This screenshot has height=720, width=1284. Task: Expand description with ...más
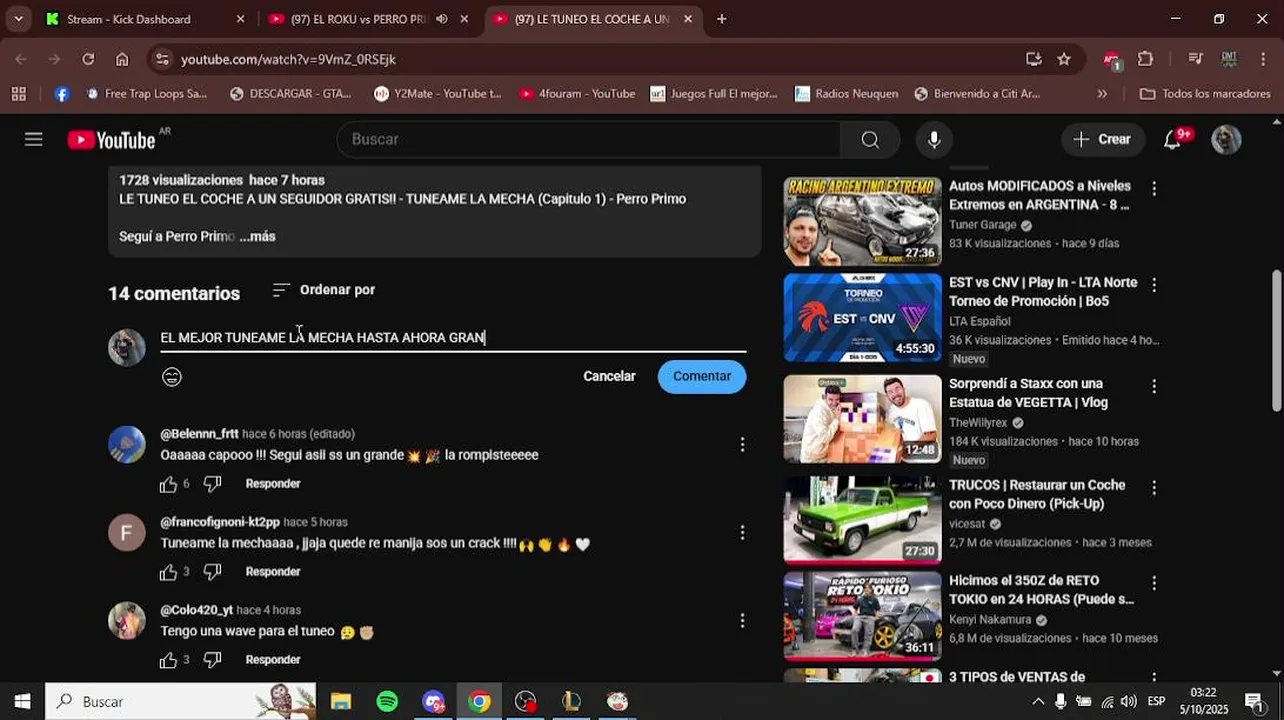[258, 237]
